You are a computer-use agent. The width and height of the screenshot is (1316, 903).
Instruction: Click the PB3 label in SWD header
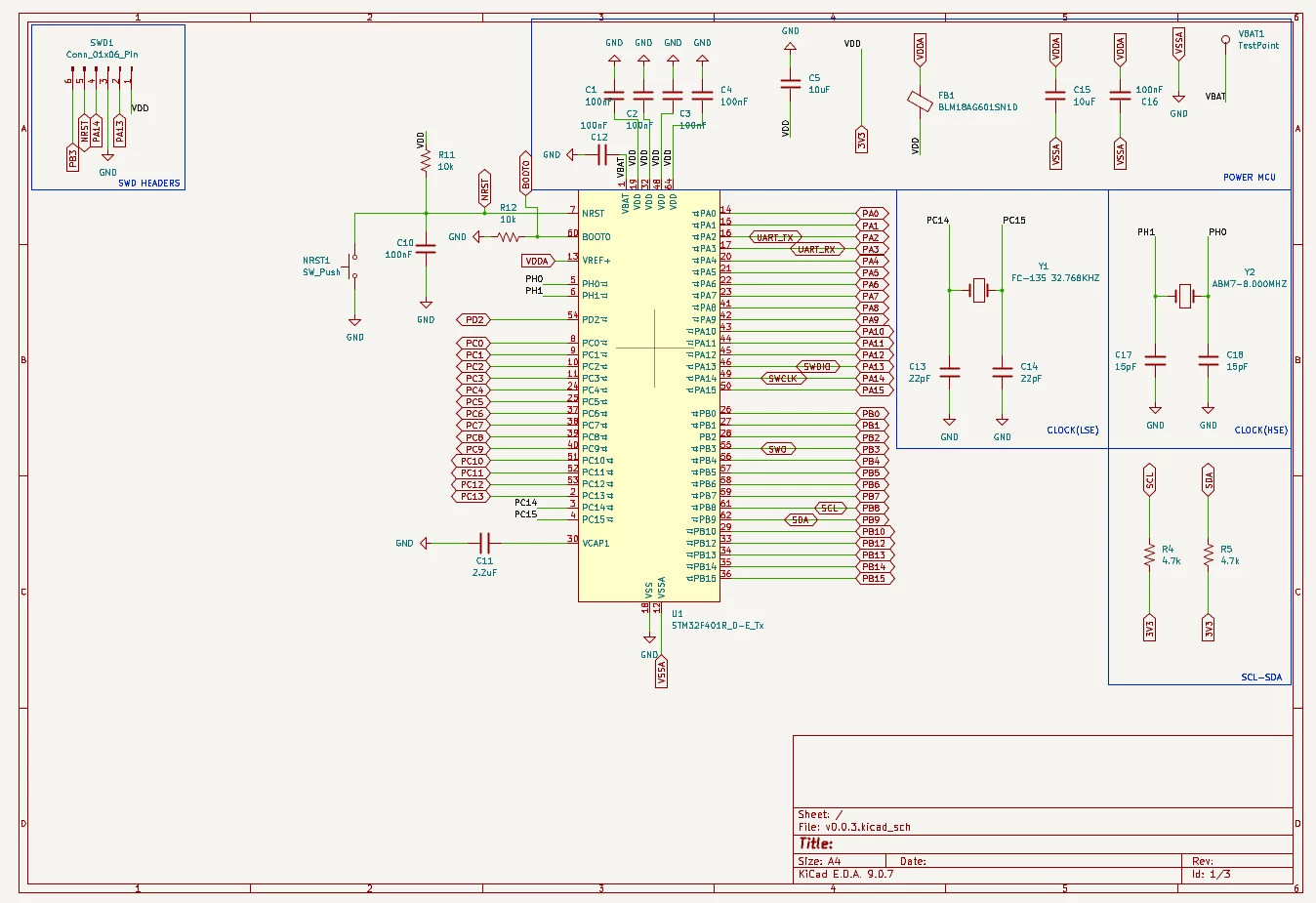[x=72, y=157]
